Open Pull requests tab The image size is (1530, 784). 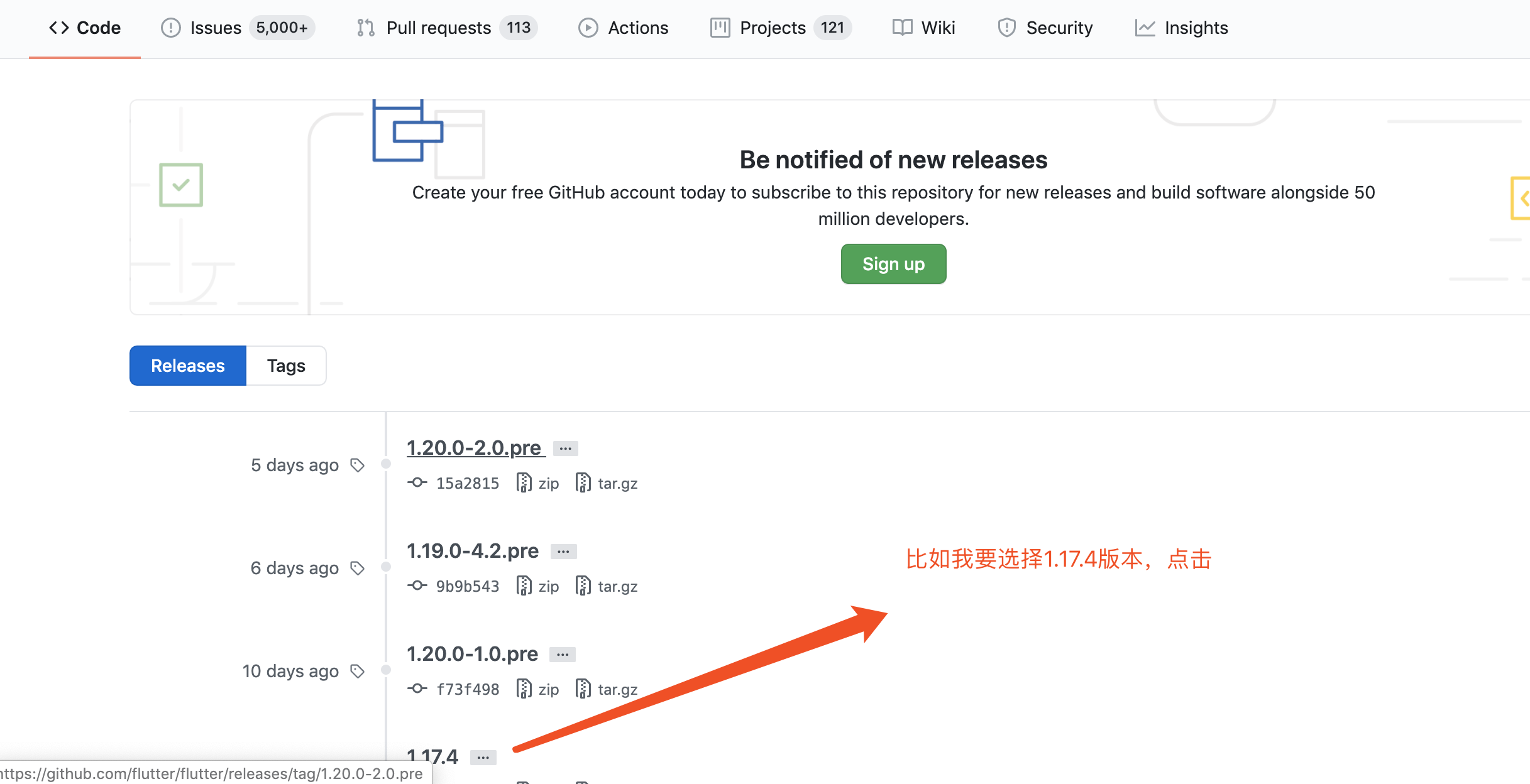pyautogui.click(x=438, y=28)
